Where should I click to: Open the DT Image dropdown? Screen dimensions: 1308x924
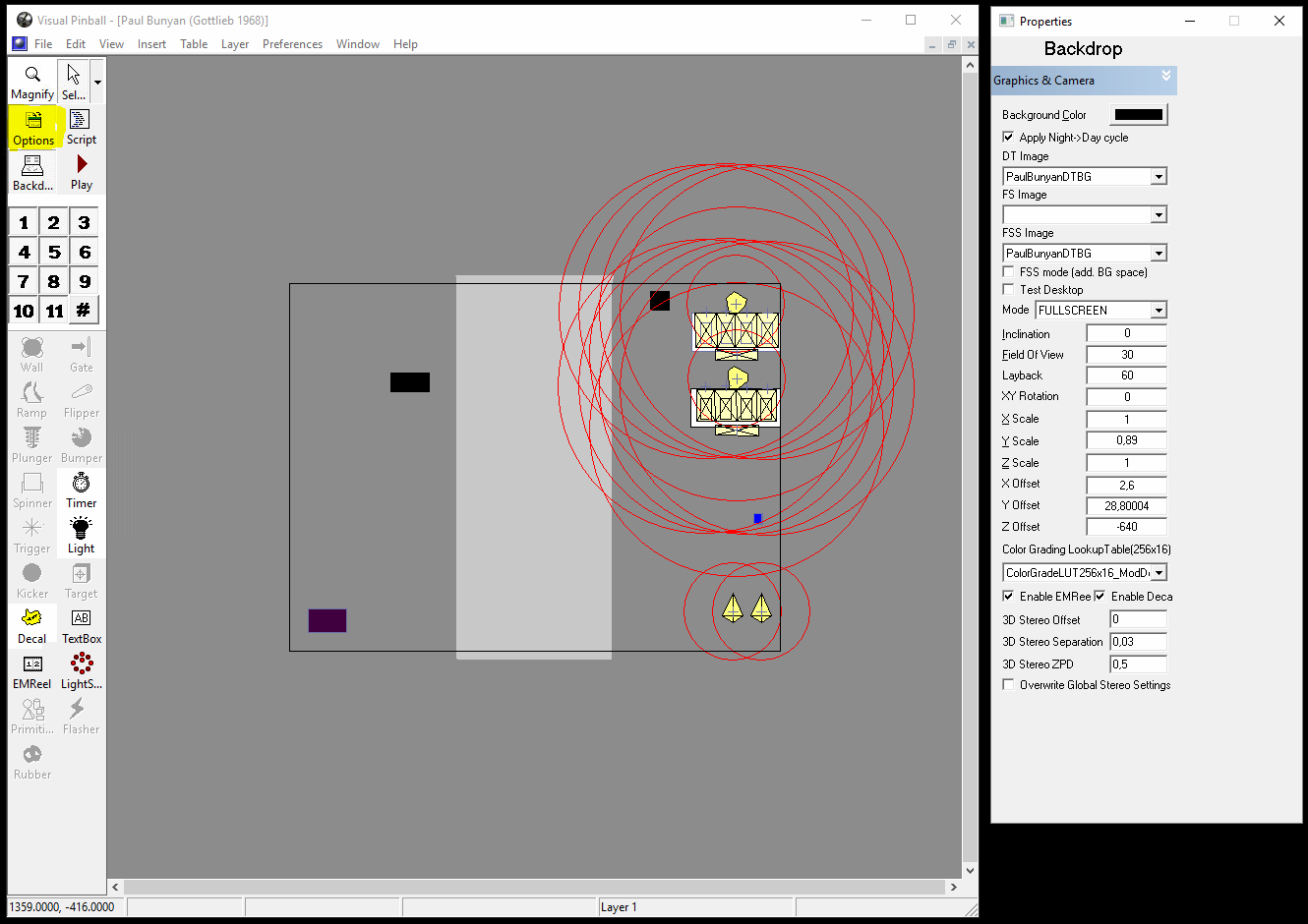(x=1159, y=177)
